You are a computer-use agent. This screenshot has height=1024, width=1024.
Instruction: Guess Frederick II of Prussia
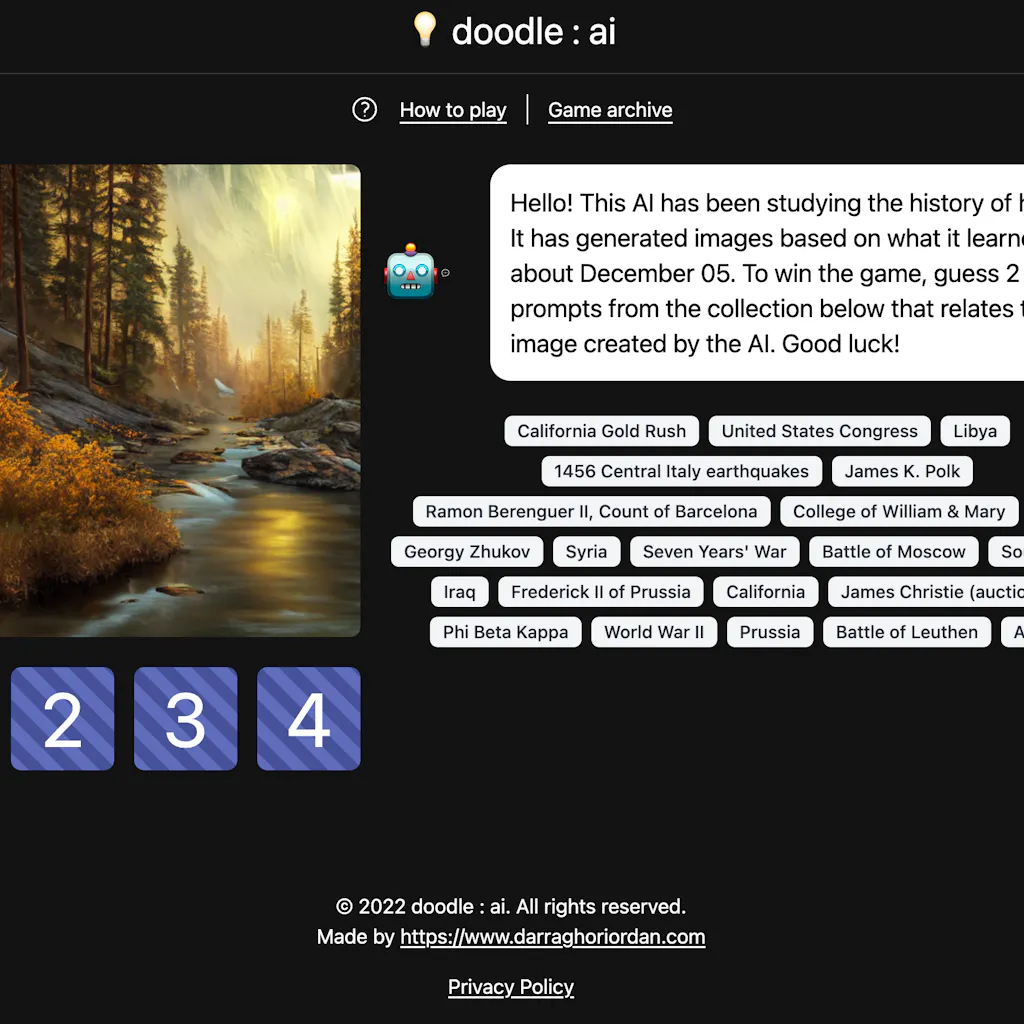(601, 592)
